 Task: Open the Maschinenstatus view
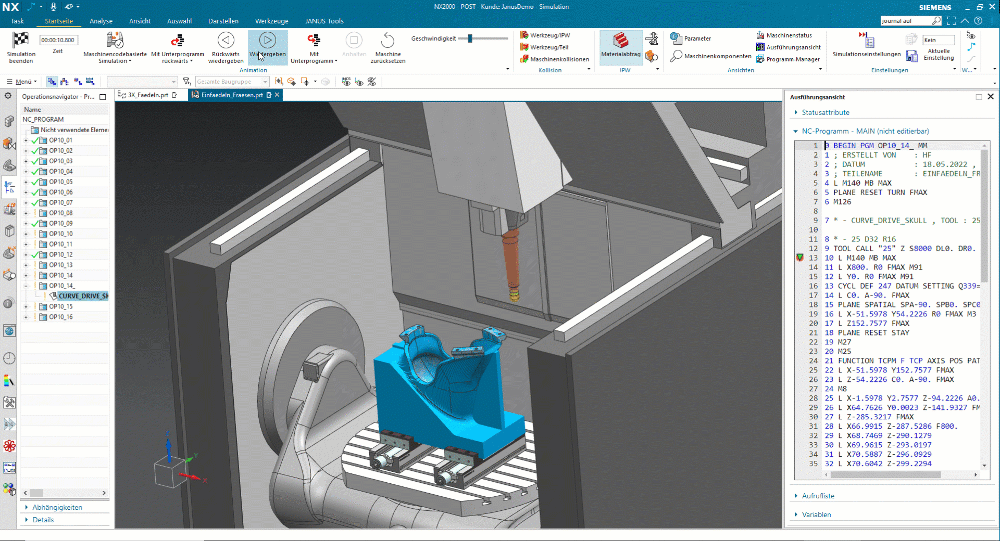[784, 35]
